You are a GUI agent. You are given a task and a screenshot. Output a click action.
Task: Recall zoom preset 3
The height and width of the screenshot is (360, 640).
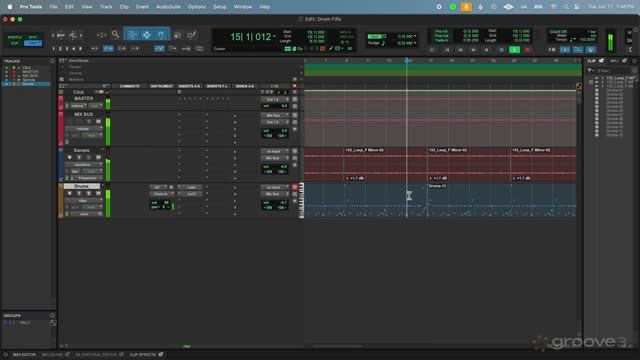click(67, 49)
